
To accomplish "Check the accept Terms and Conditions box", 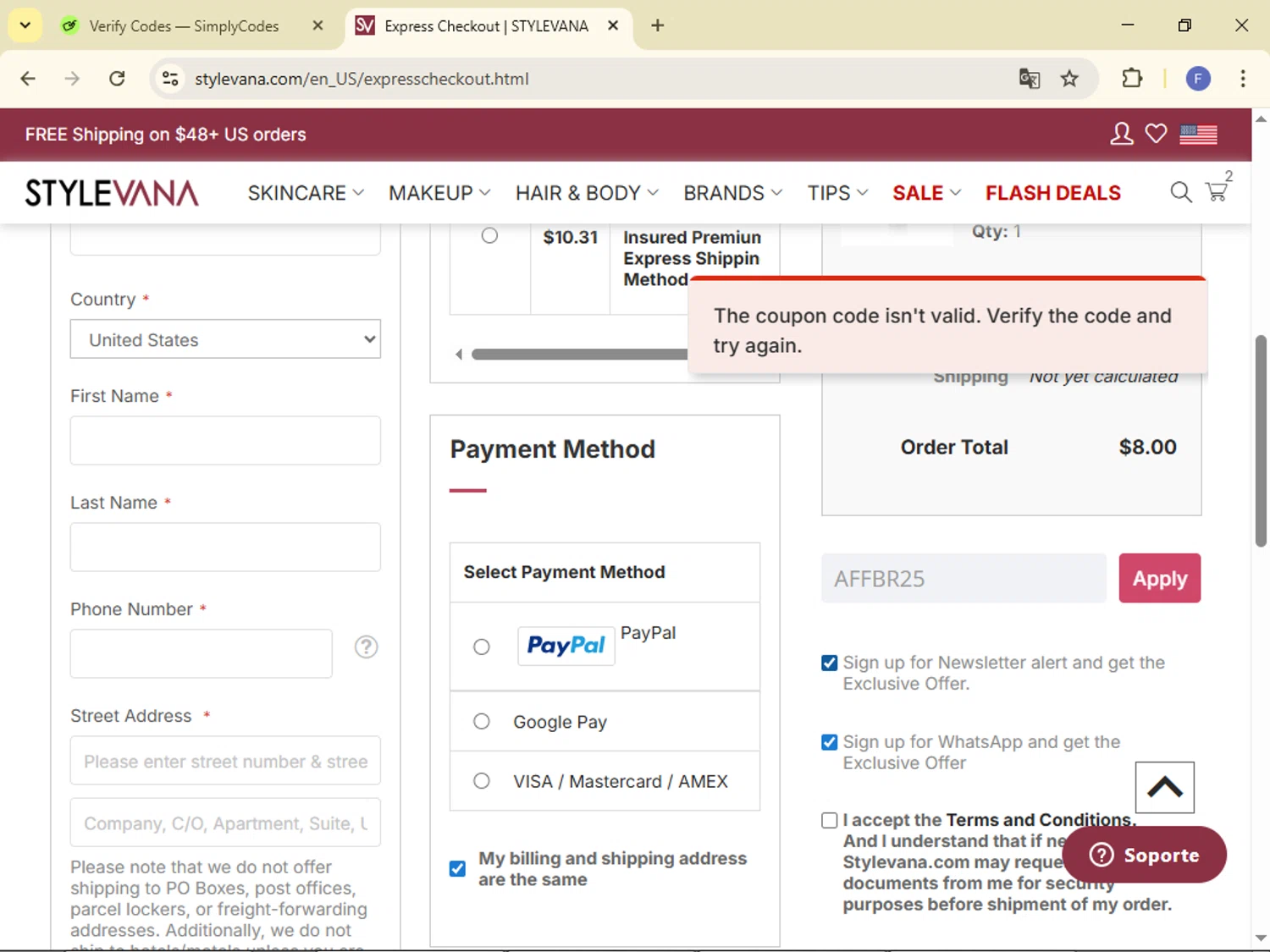I will (830, 821).
